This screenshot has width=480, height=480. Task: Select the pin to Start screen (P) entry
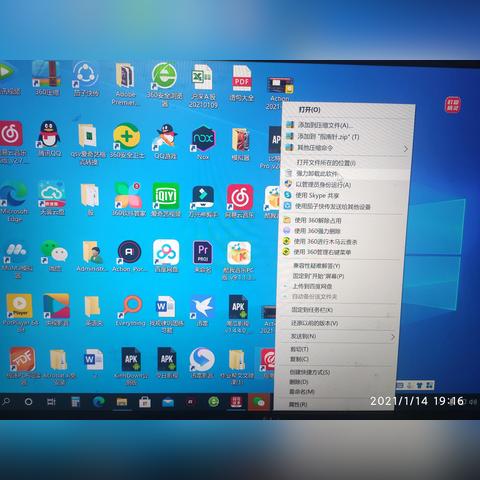click(x=318, y=276)
